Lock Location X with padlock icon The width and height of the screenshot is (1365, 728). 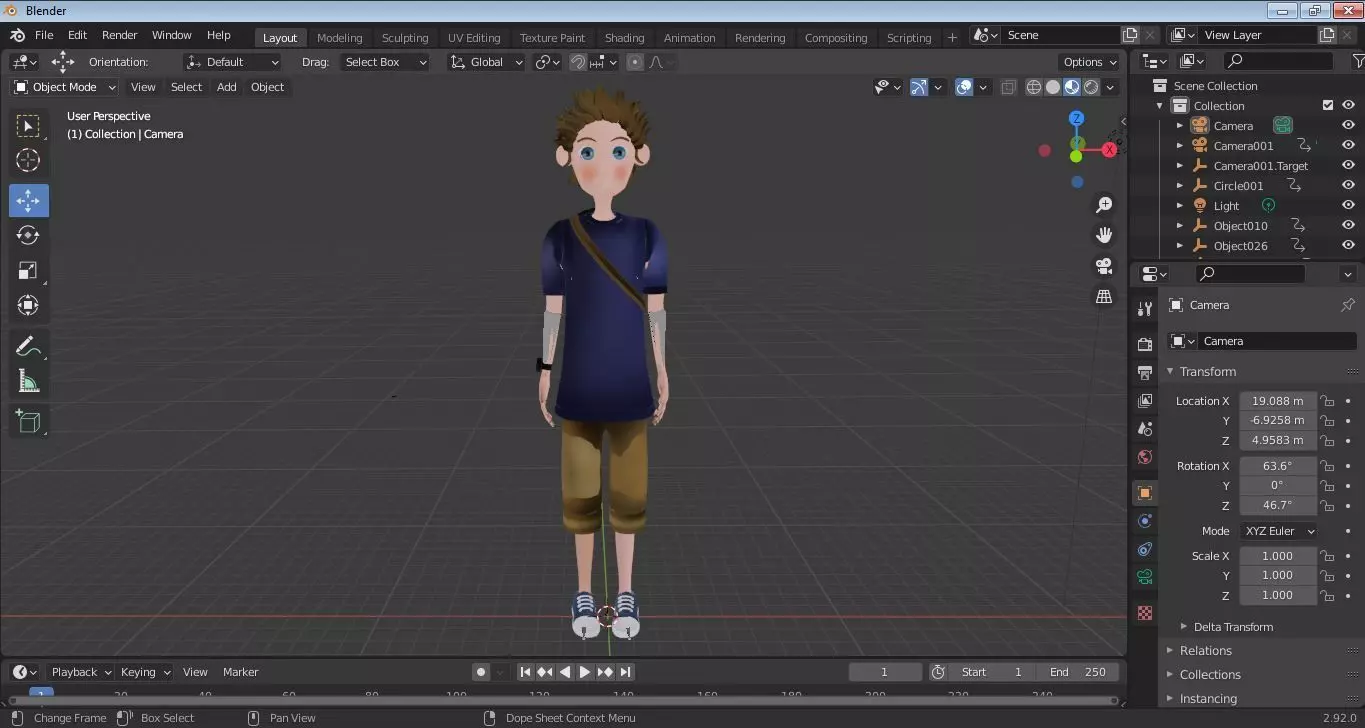click(1327, 401)
